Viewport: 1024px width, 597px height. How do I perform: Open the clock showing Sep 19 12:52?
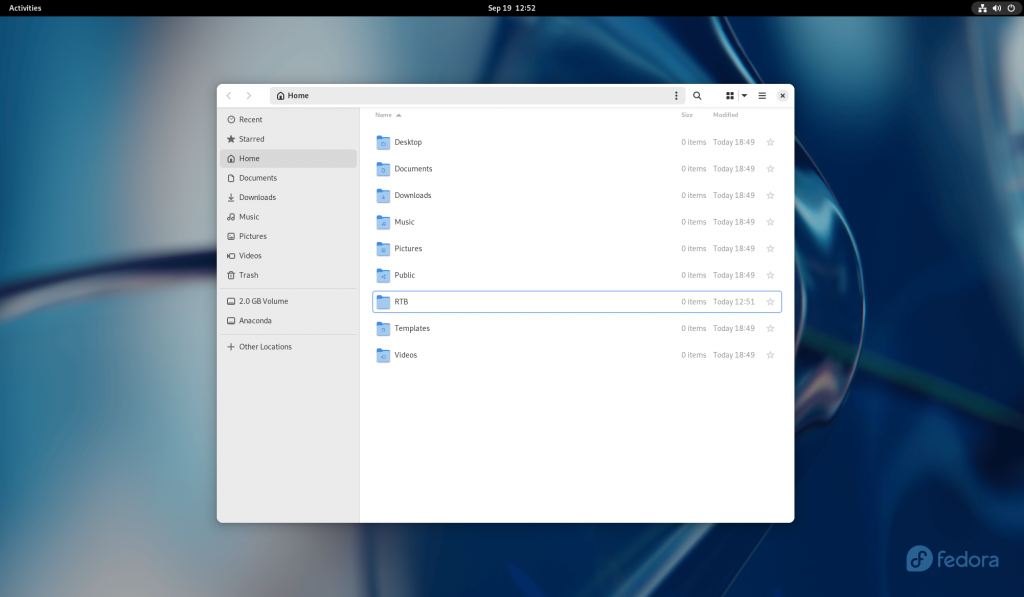click(512, 7)
